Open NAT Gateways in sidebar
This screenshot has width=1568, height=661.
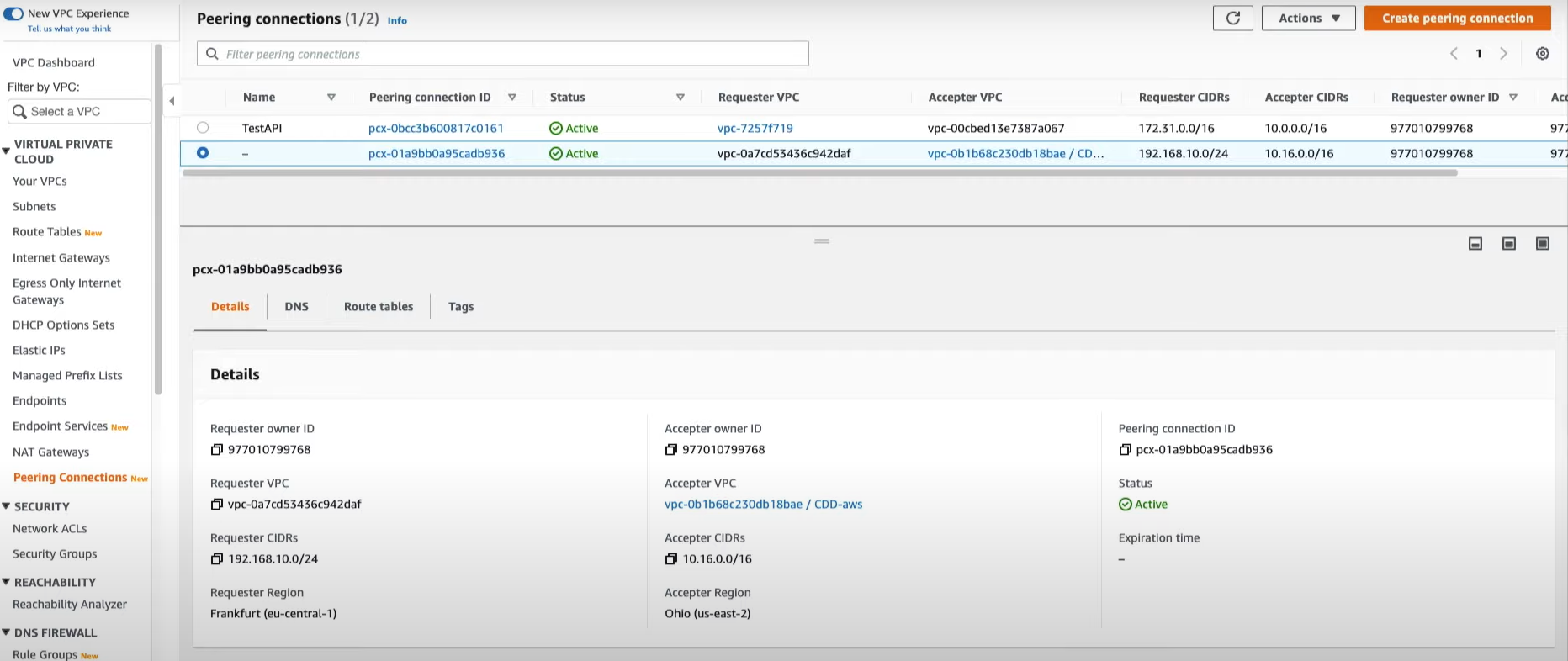(x=50, y=452)
